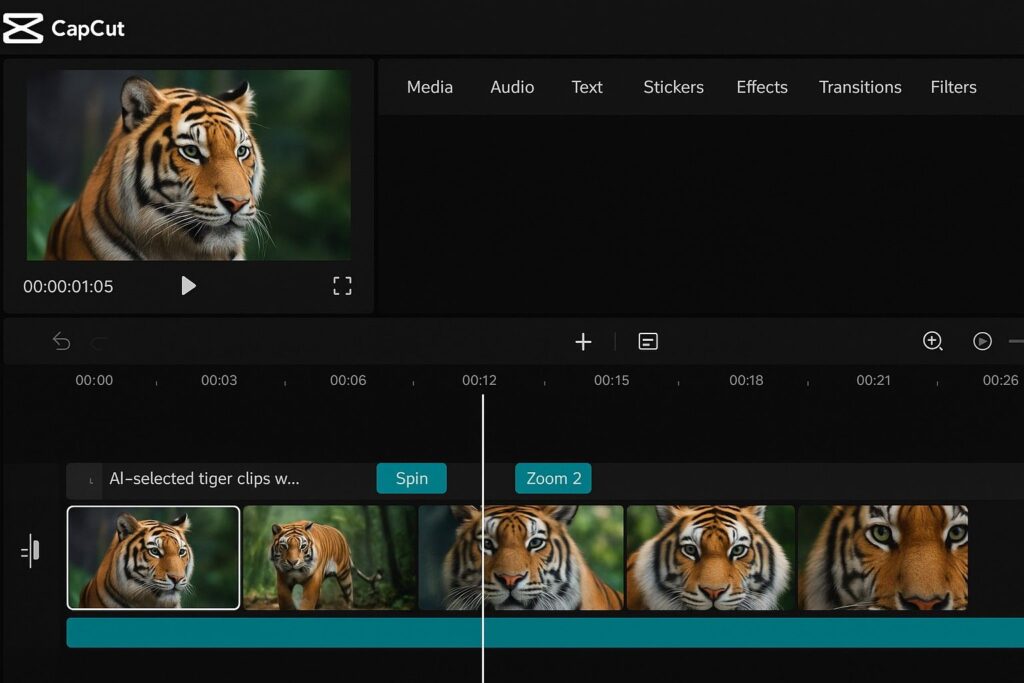The image size is (1024, 683).
Task: Toggle the track adjustment control left of the timeline
Action: click(31, 551)
